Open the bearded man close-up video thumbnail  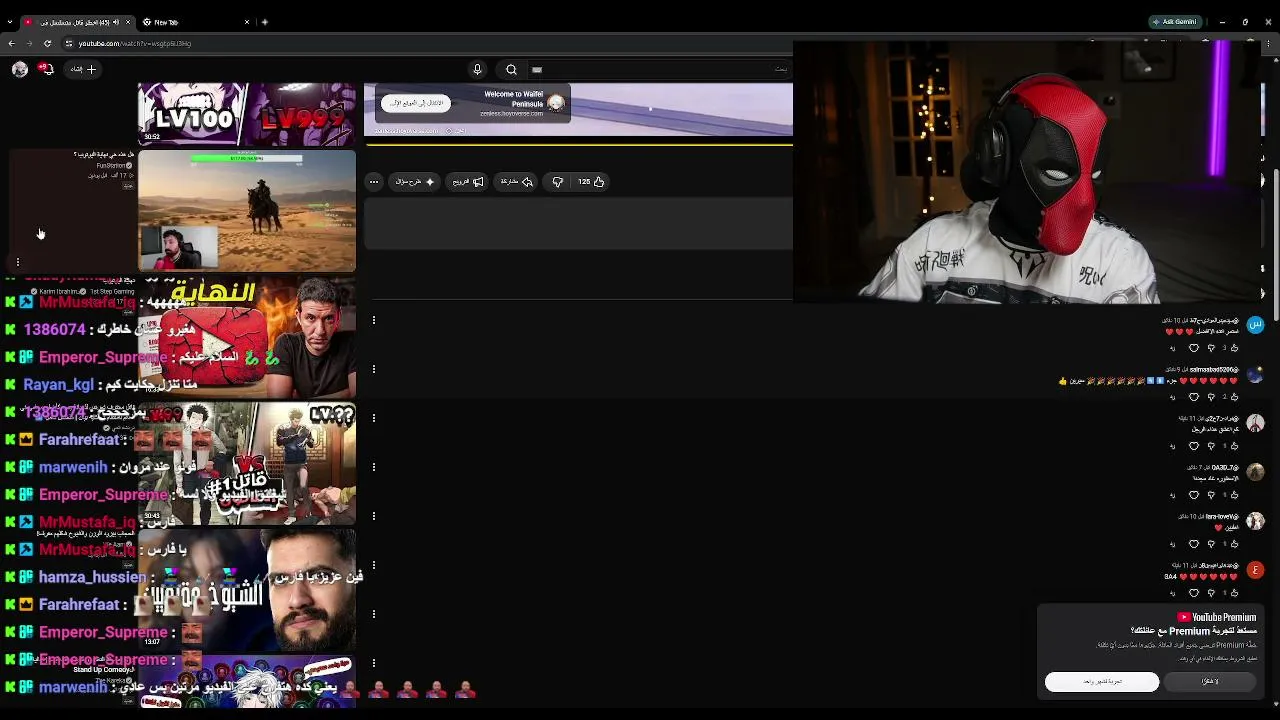pyautogui.click(x=247, y=590)
